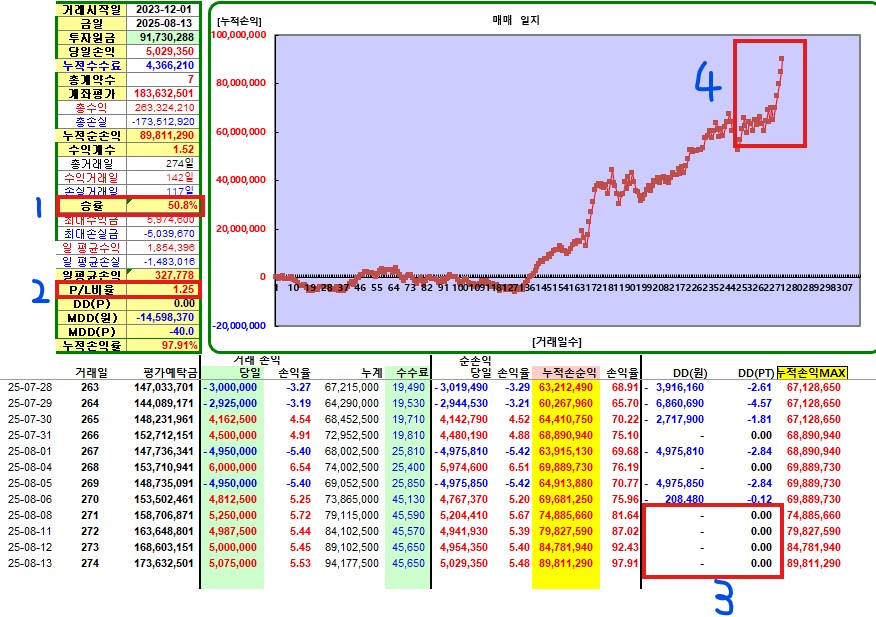Select the 2023-12-01 trade start date cell
Image resolution: width=876 pixels, height=617 pixels.
[163, 9]
